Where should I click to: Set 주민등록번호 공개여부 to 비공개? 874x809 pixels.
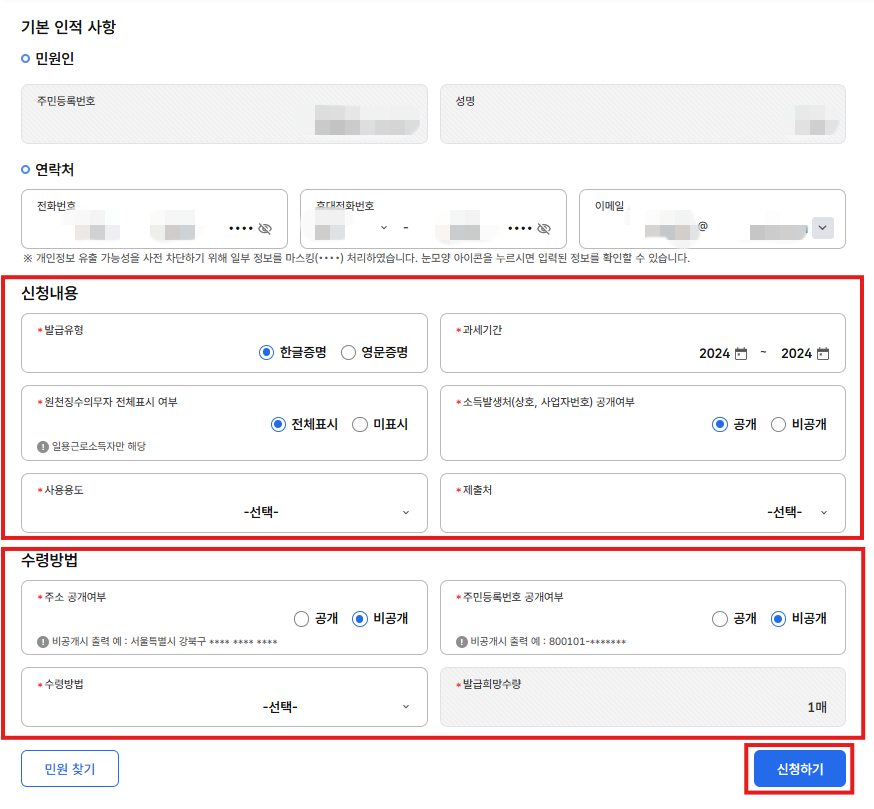[x=779, y=619]
